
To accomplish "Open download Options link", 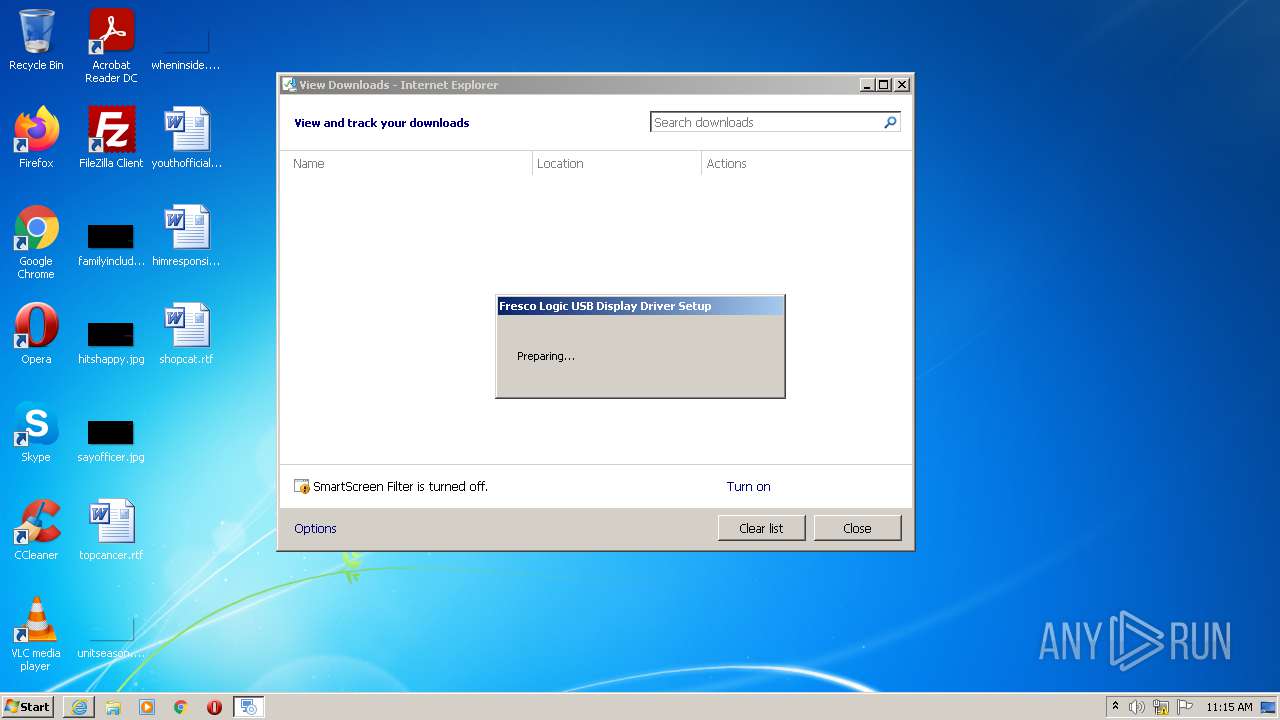I will click(315, 529).
